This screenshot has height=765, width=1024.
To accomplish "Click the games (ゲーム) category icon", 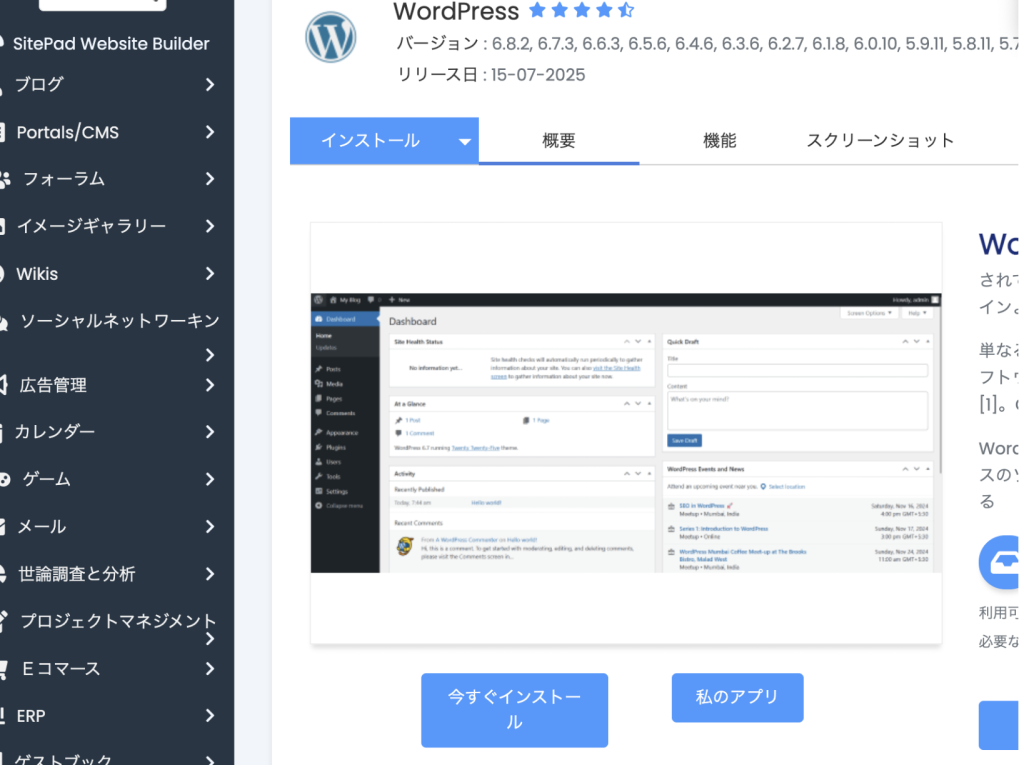I will tap(5, 480).
